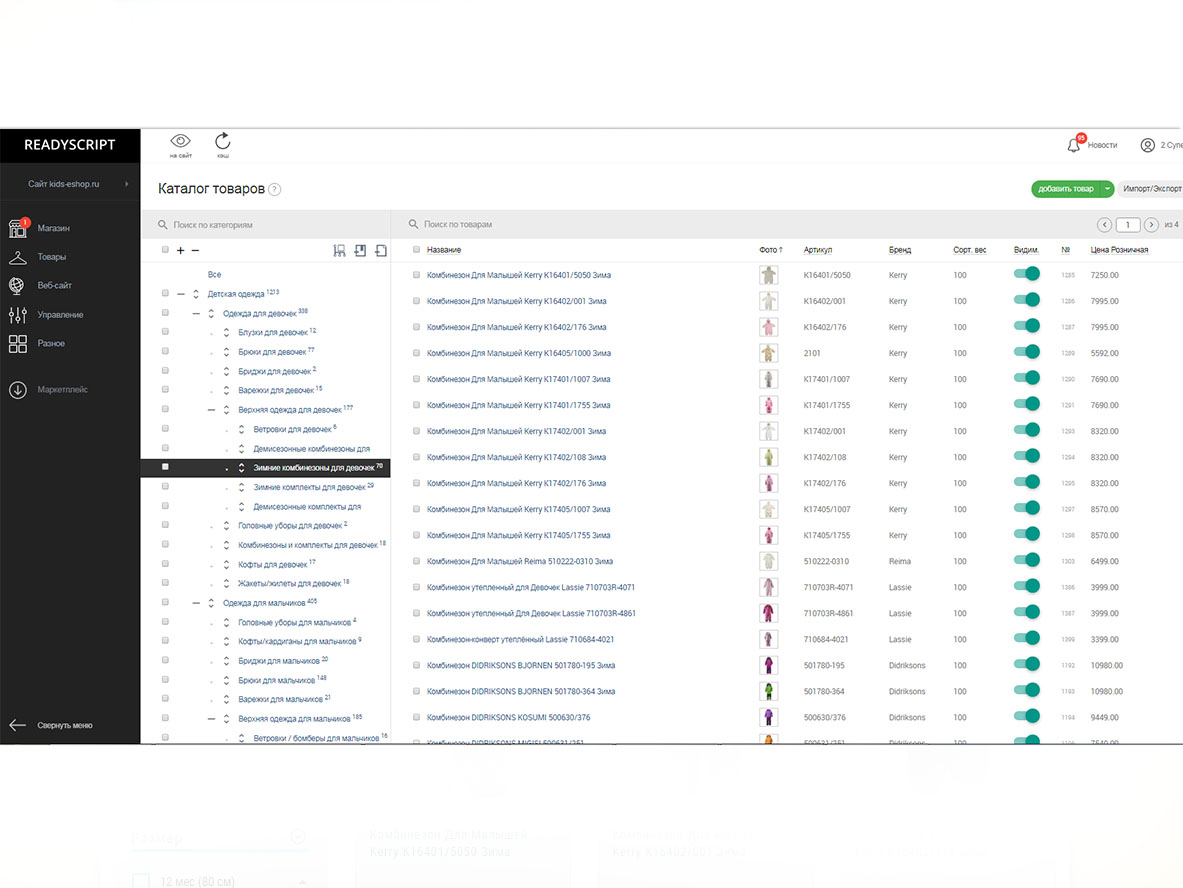This screenshot has width=1183, height=888.
Task: Check the box for Kerry K16402/001 product
Action: pos(416,301)
